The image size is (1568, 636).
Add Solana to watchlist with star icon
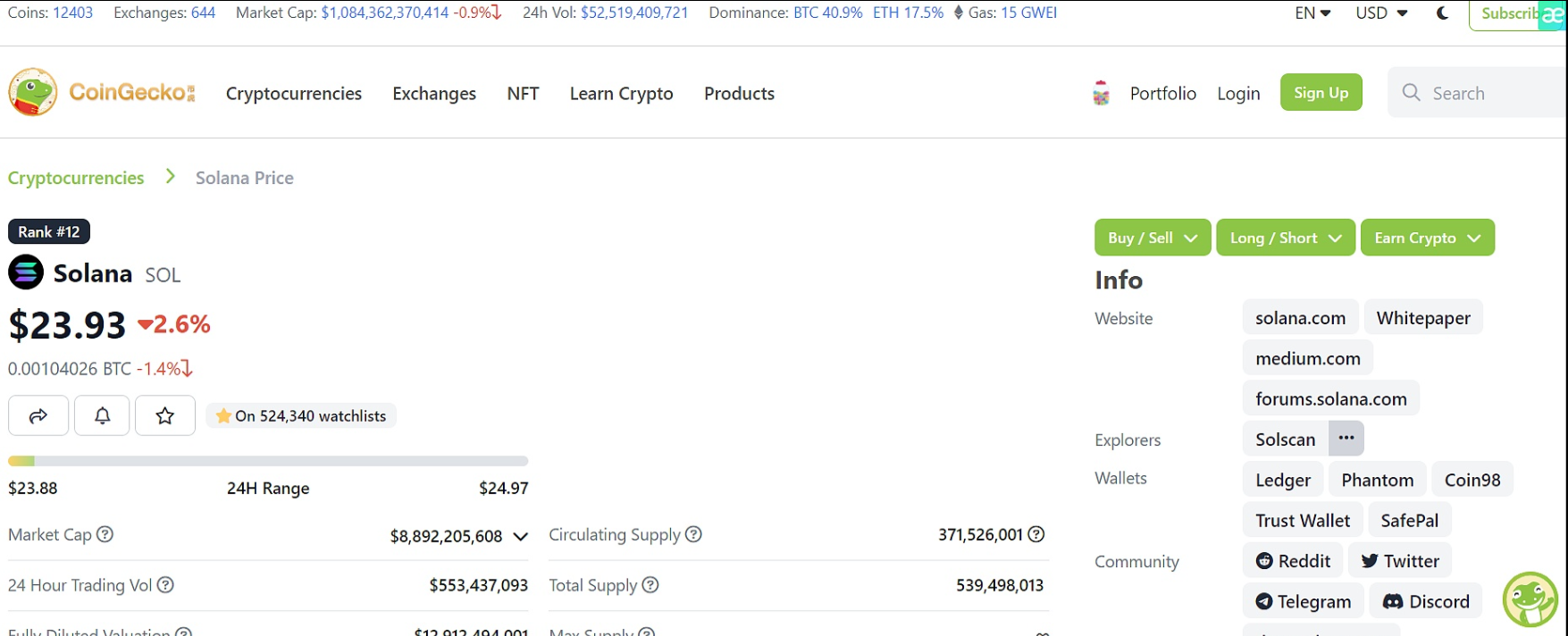165,415
